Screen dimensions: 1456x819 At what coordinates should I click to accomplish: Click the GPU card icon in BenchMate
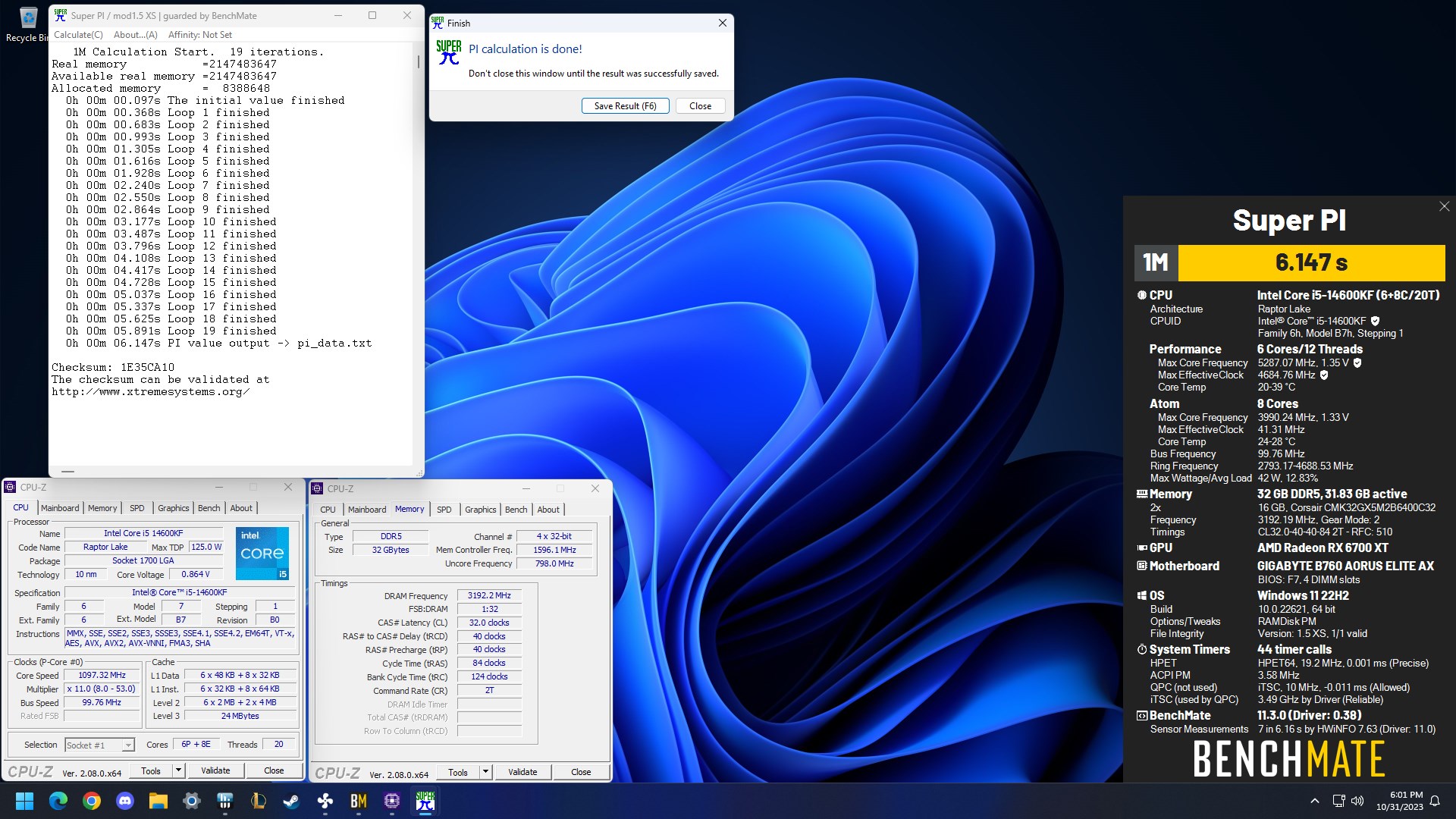click(1141, 548)
